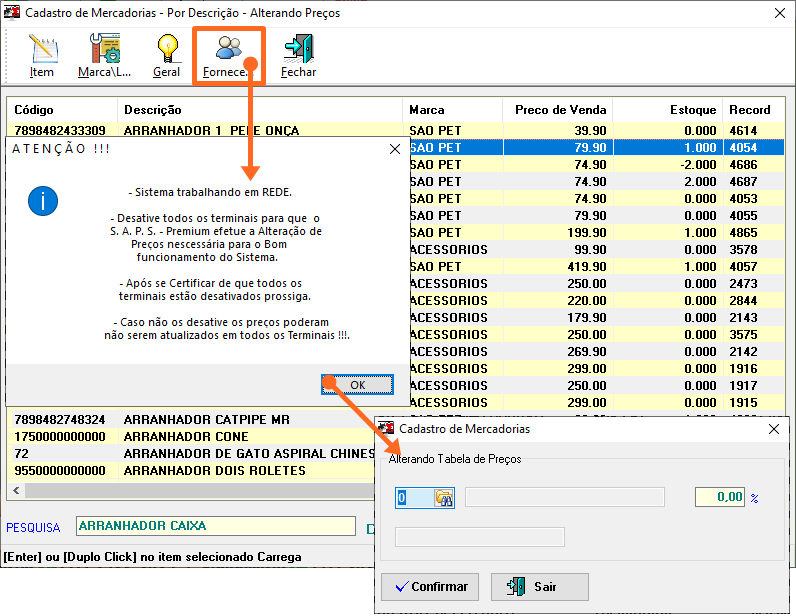
Task: Click record number 4614
Action: point(743,131)
